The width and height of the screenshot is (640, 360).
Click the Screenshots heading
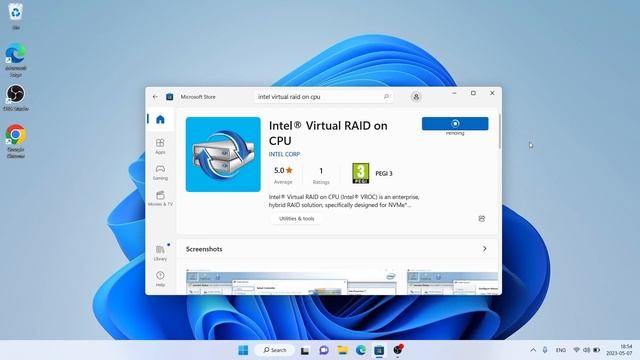point(204,249)
